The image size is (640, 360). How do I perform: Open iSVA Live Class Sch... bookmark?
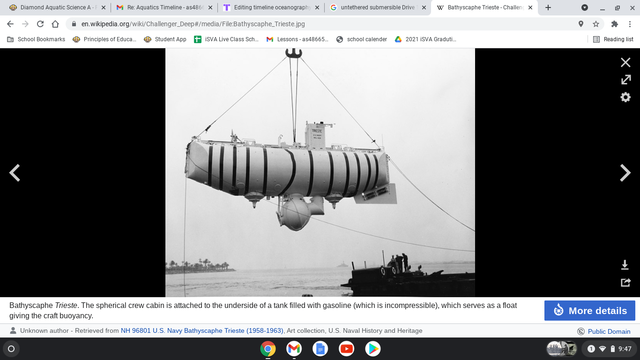[227, 39]
